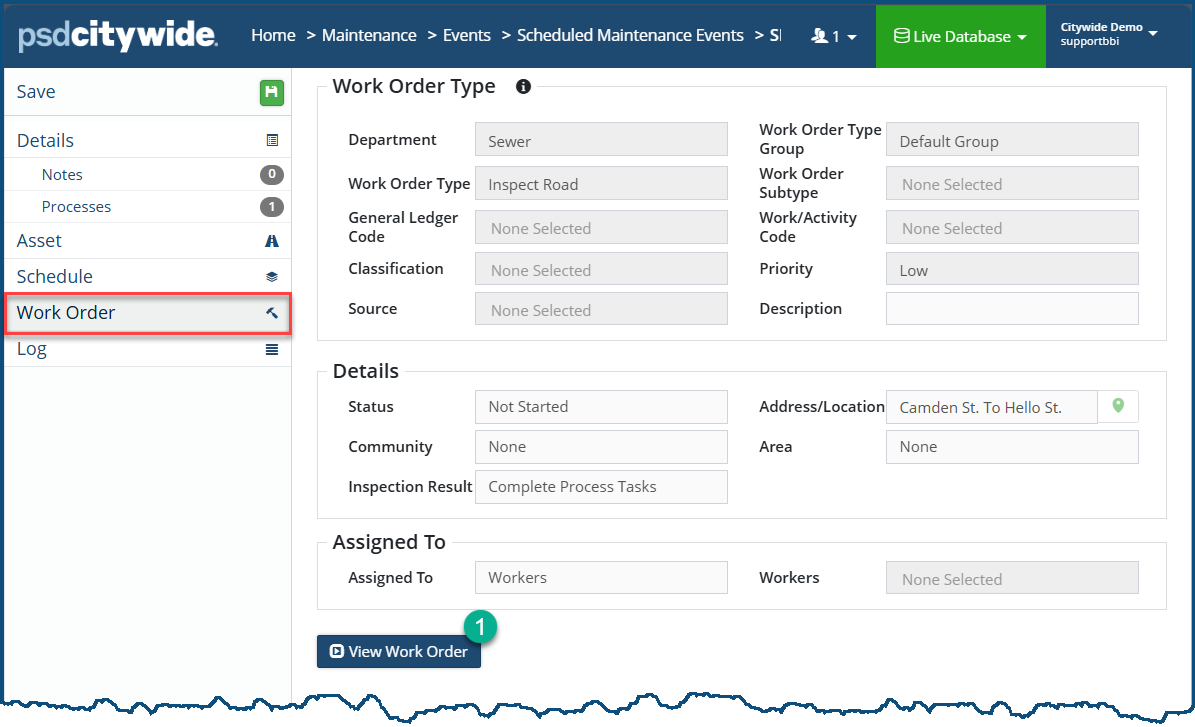
Task: Click the Source field
Action: click(601, 309)
